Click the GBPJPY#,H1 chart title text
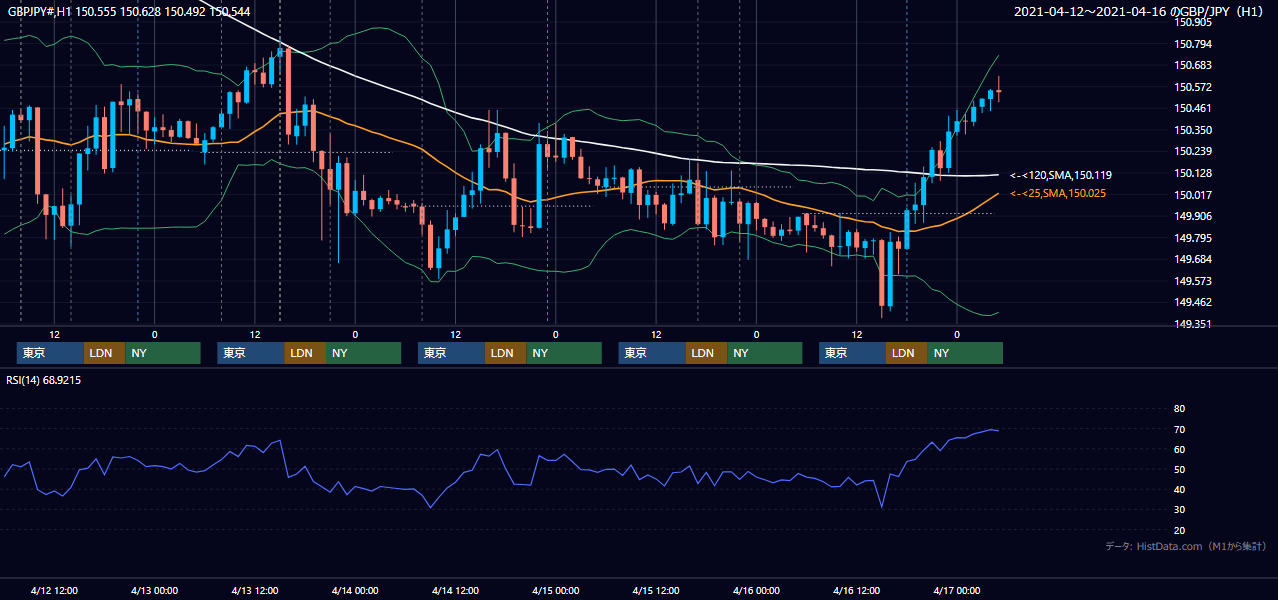The width and height of the screenshot is (1278, 600). click(130, 11)
